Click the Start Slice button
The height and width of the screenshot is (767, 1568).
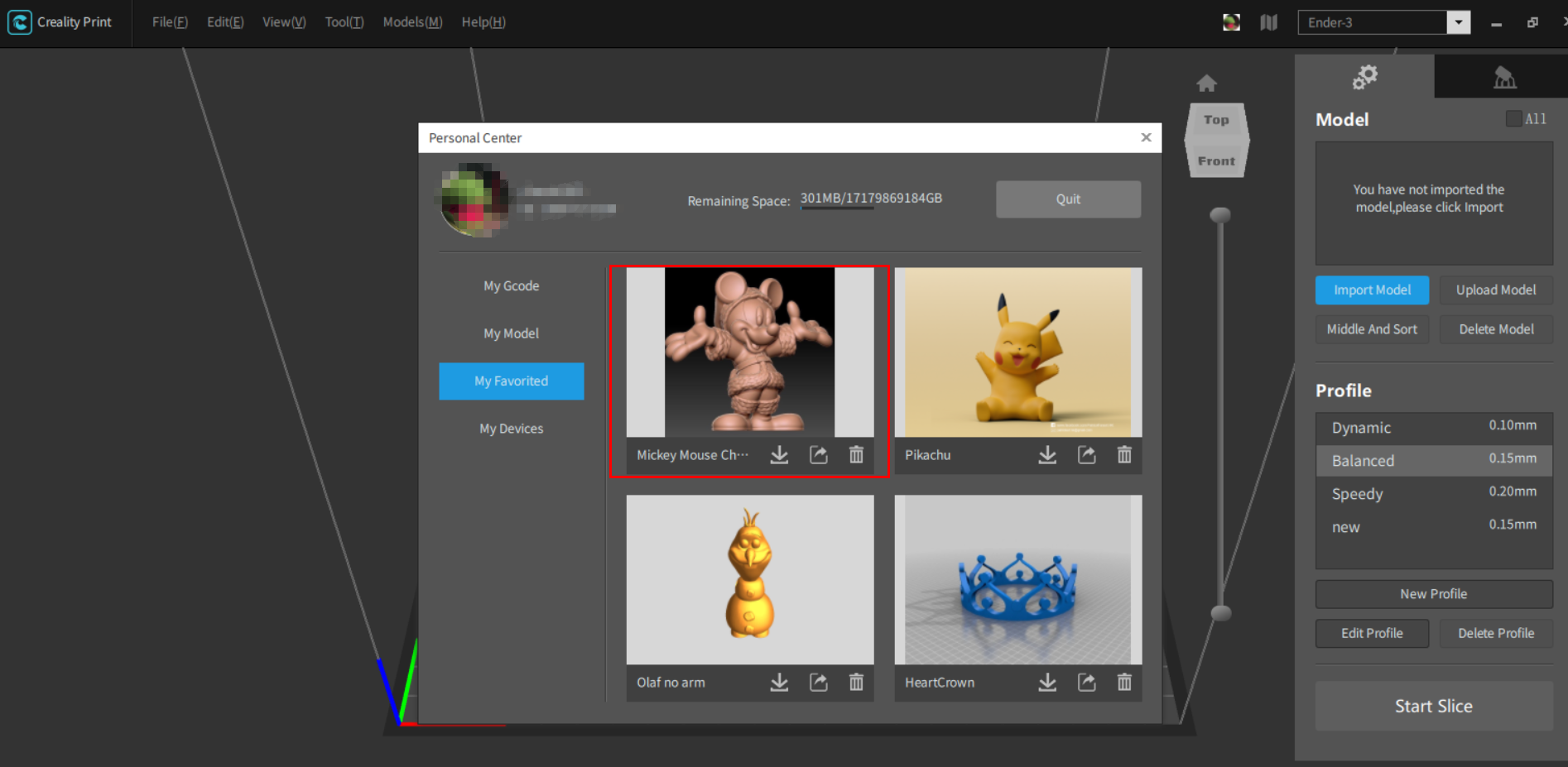tap(1433, 706)
